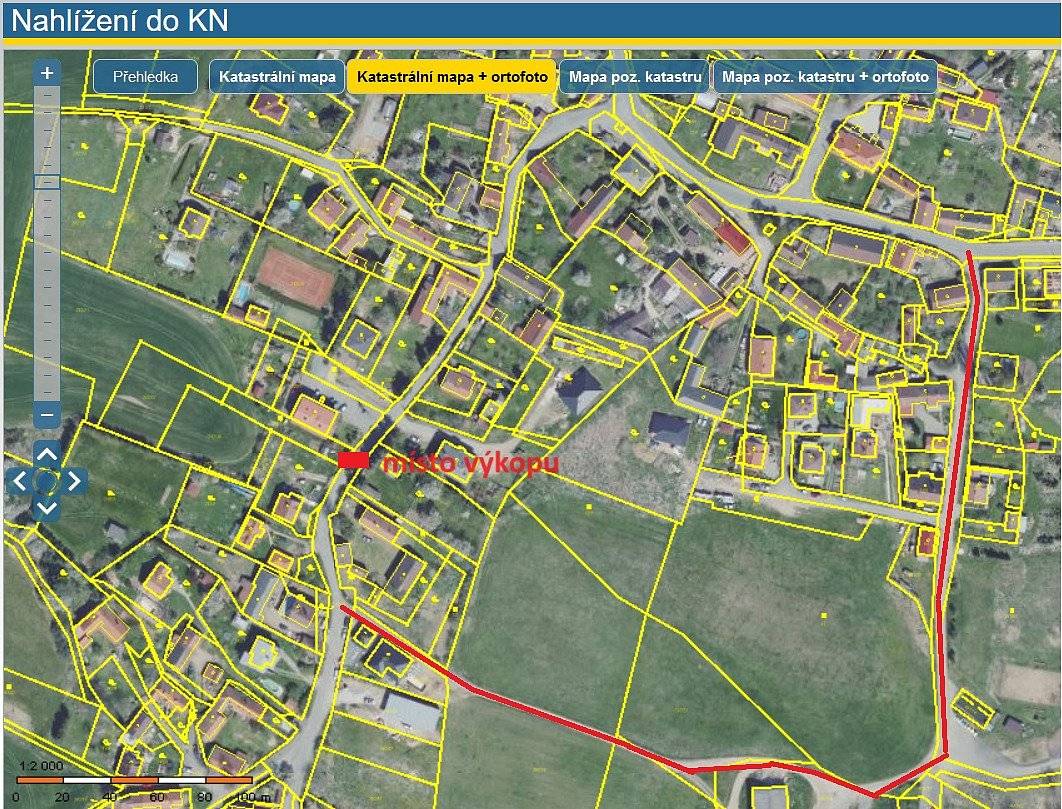Pan the map north with the up chevron
1062x809 pixels.
(x=45, y=453)
